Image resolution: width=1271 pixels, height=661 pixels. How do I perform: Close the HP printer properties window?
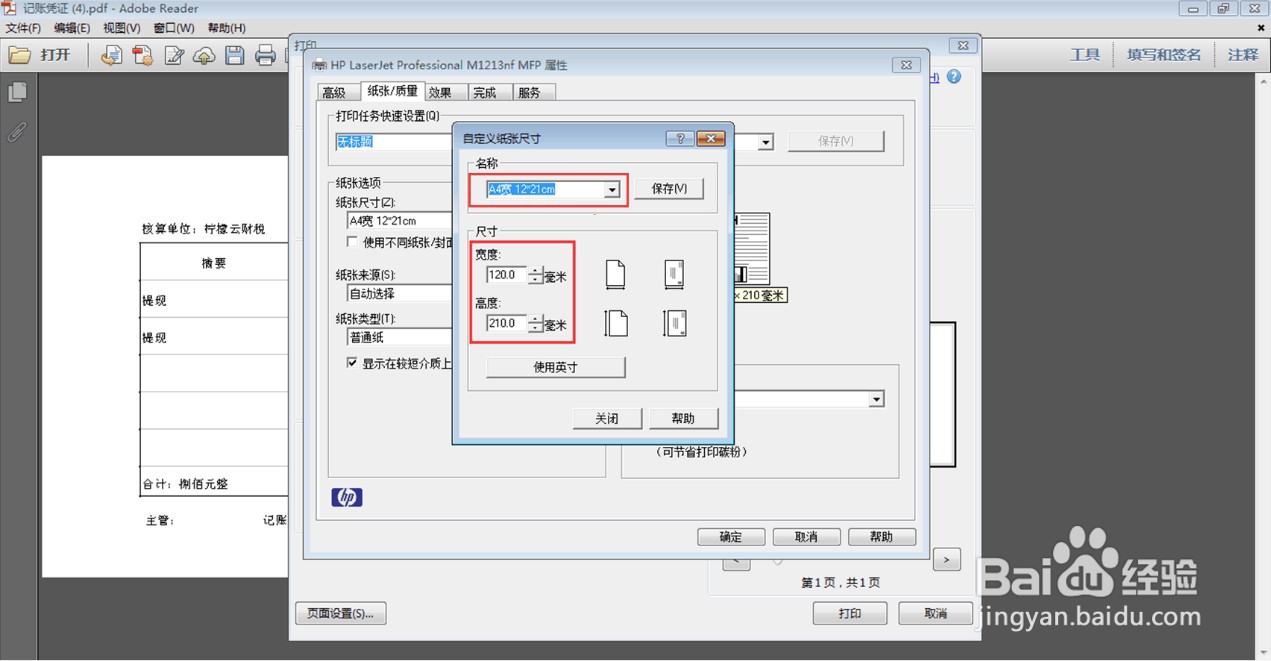point(906,65)
